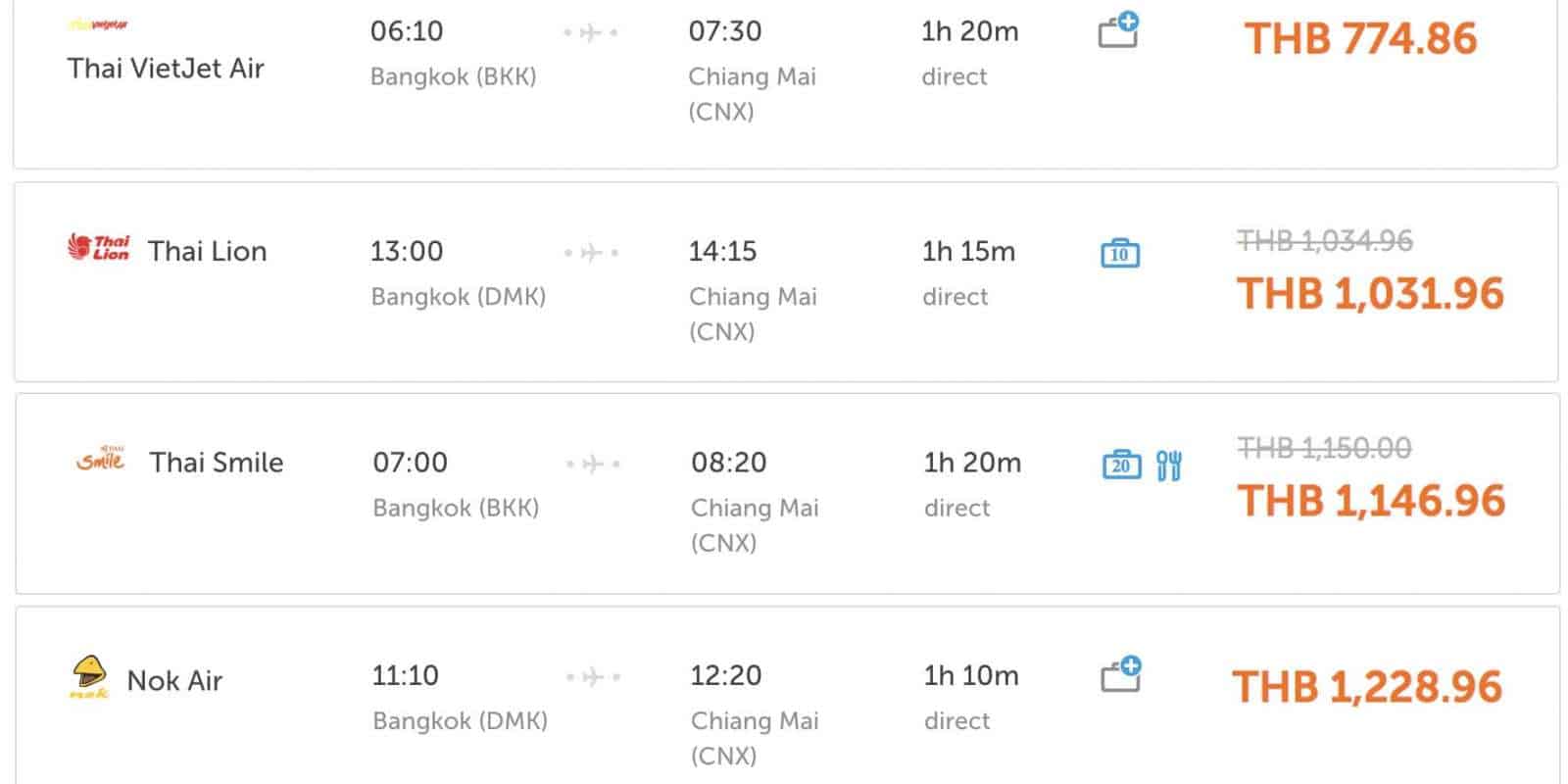Viewport: 1568px width, 784px height.
Task: Select the THB 774.86 fare price
Action: coord(1360,39)
